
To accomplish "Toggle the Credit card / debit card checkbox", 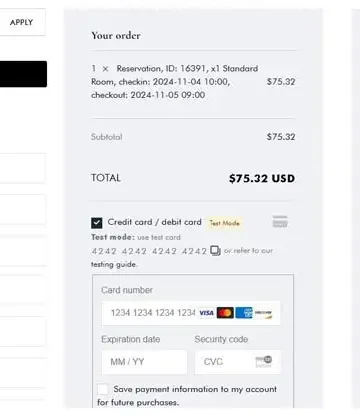I will coord(97,223).
